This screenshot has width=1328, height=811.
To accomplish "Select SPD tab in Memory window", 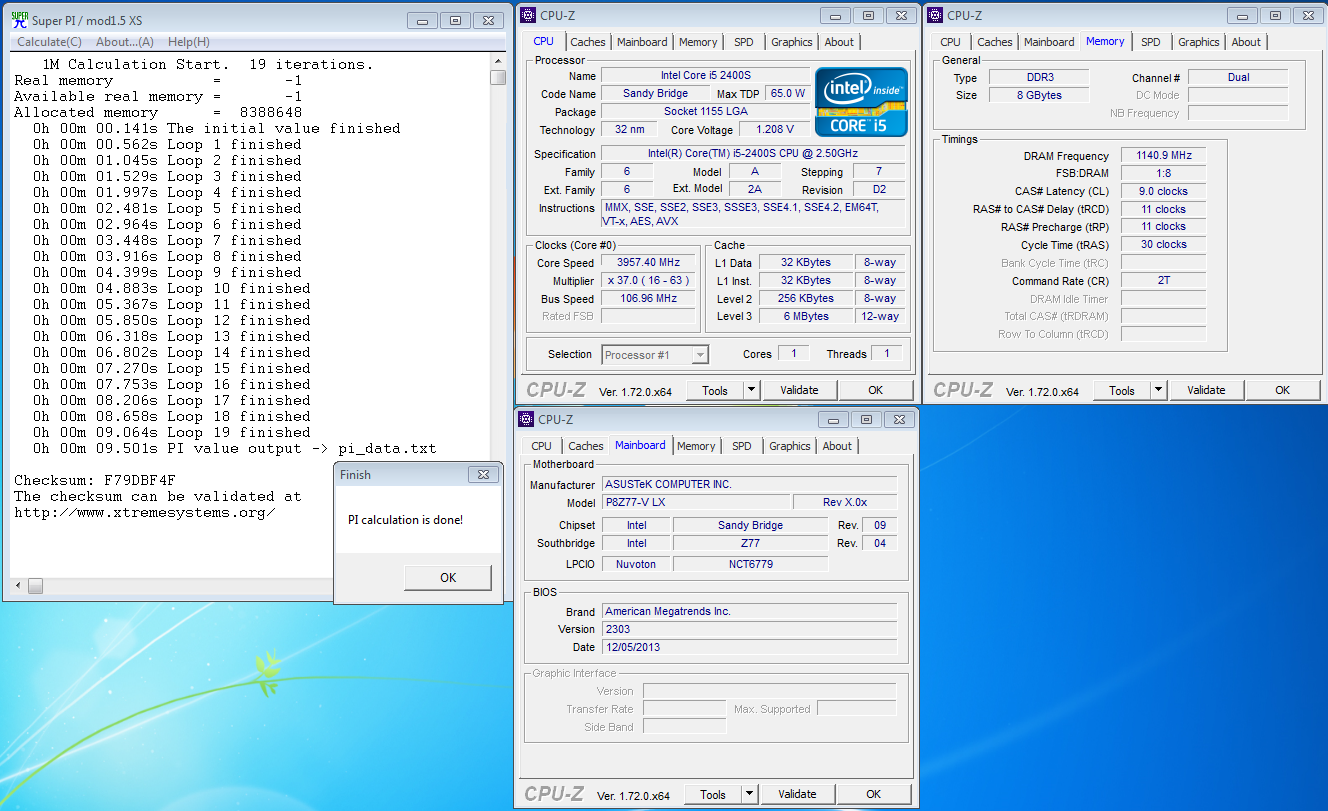I will [x=1151, y=42].
